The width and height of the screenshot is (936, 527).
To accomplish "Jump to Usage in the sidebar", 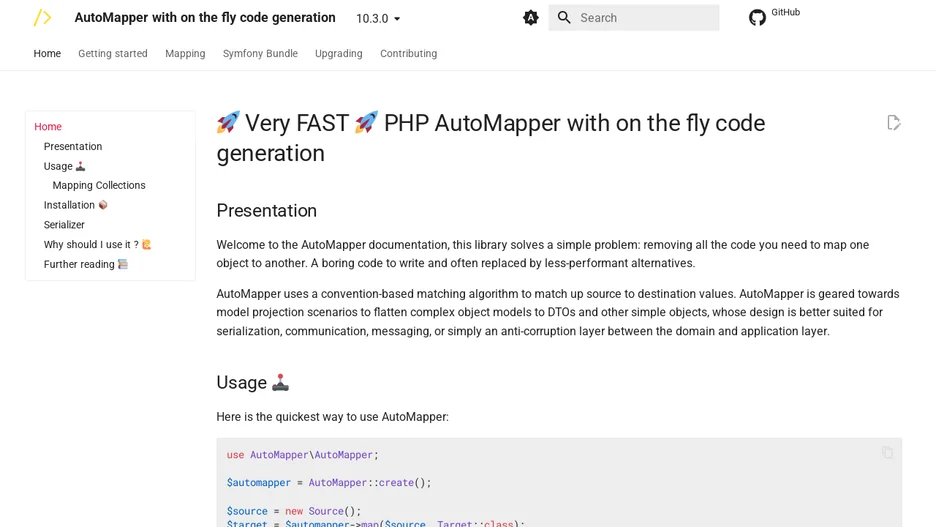I will tap(64, 166).
